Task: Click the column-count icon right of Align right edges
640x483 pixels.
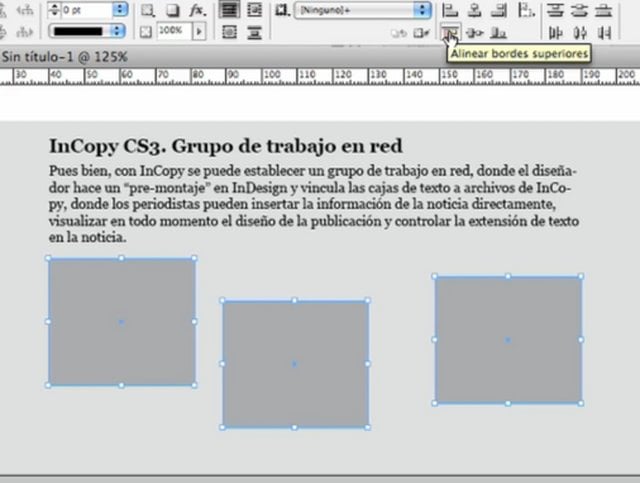Action: pyautogui.click(x=526, y=10)
